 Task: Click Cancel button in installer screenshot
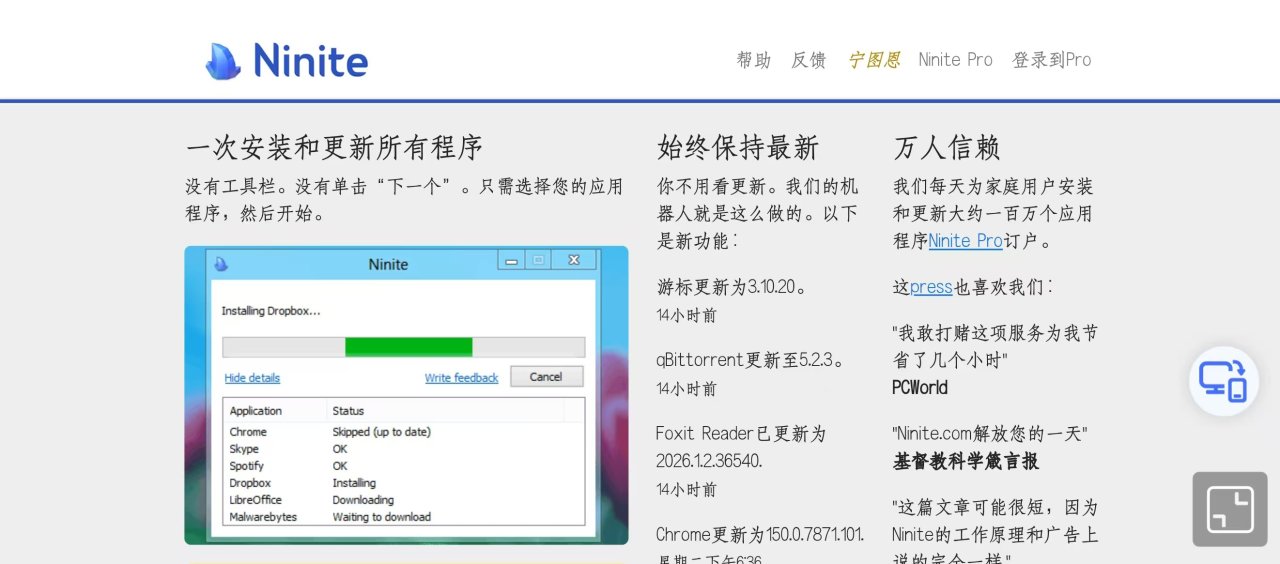[x=546, y=377]
